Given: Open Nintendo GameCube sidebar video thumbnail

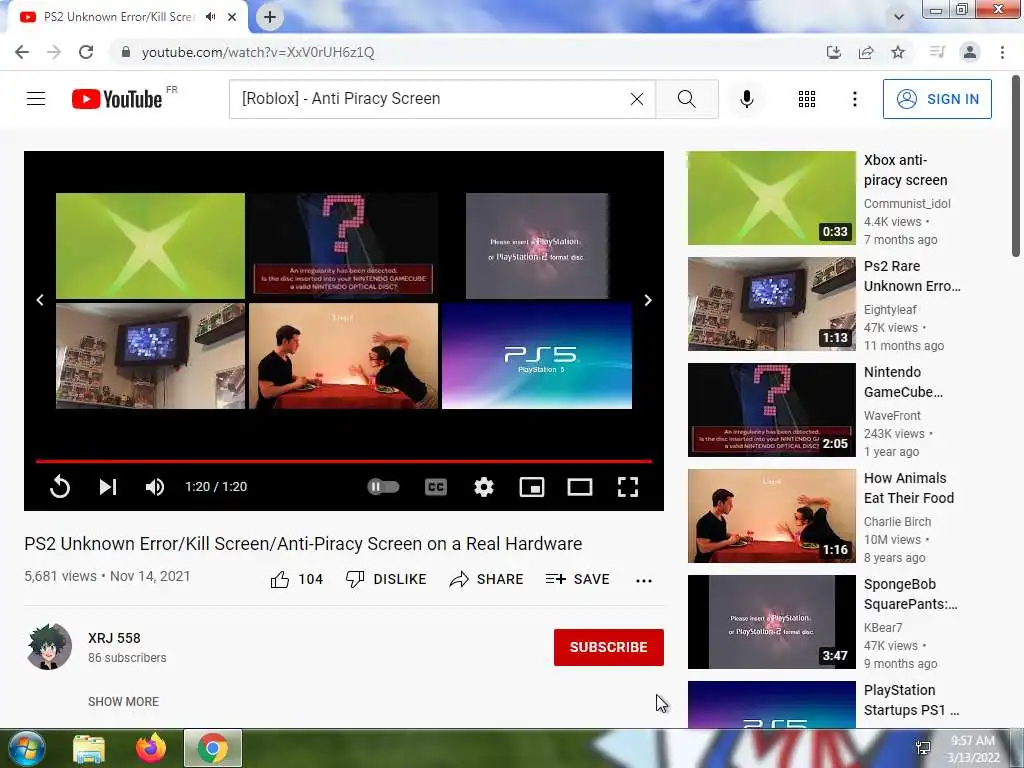Looking at the screenshot, I should coord(771,410).
